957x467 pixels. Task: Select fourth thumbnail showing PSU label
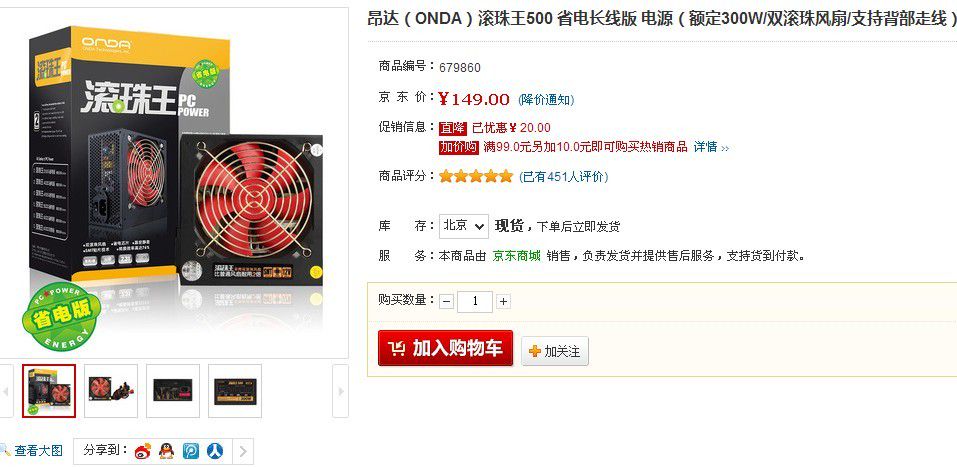235,391
